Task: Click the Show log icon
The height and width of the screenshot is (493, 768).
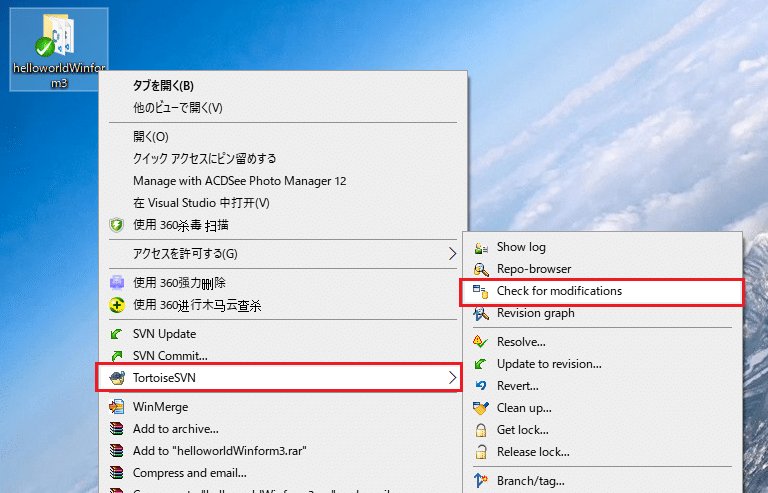Action: point(480,248)
